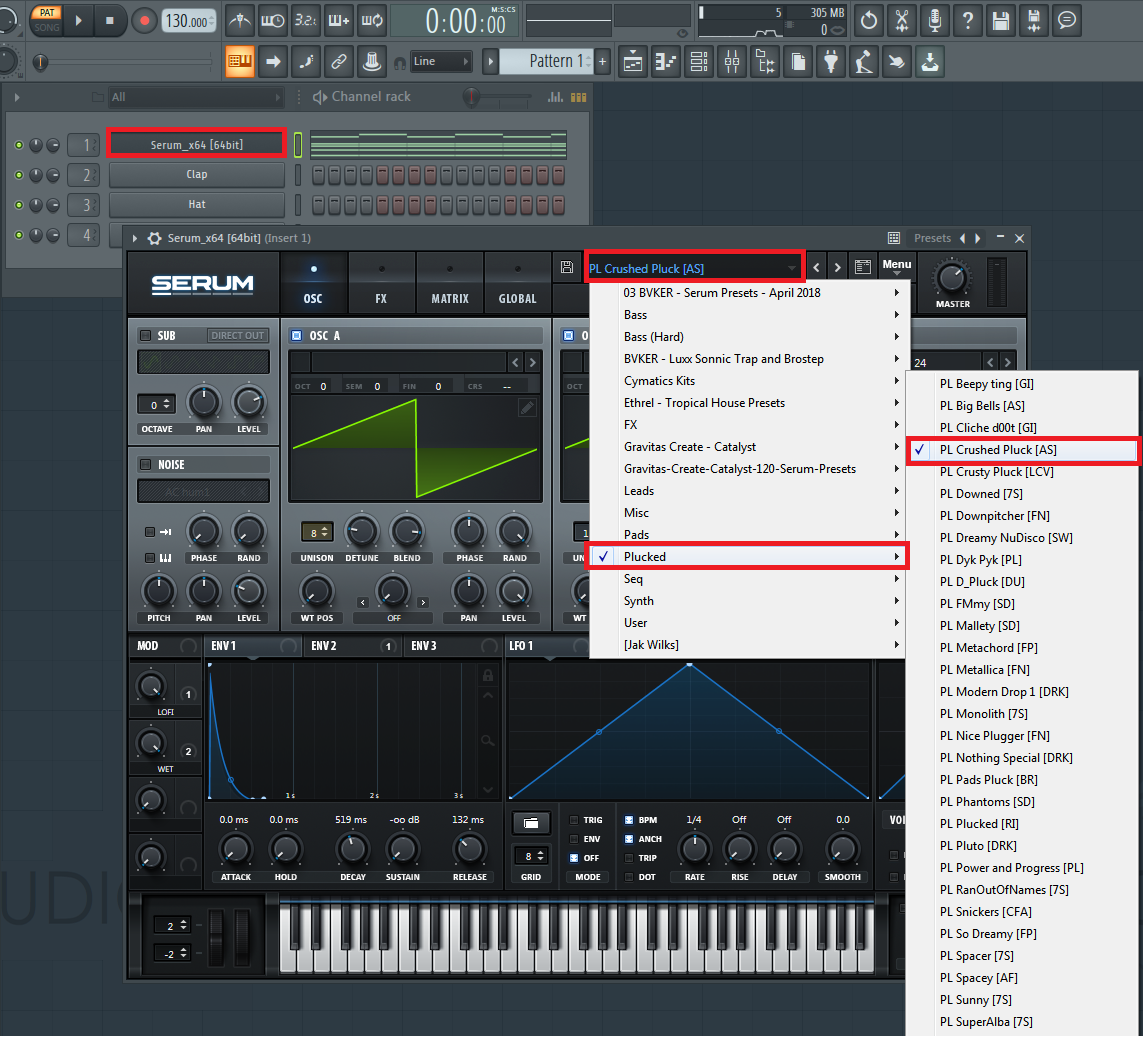Open undo history icon in toolbar
Screen dimensions: 1143x1039
click(x=868, y=20)
